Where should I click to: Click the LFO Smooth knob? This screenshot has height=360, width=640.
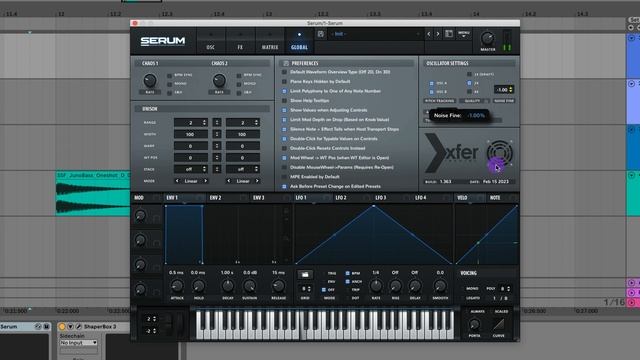[440, 286]
